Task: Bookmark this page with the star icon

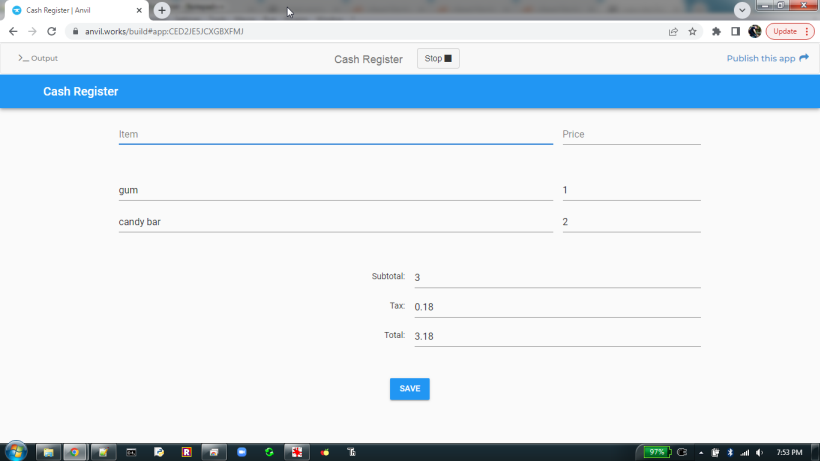Action: (692, 31)
